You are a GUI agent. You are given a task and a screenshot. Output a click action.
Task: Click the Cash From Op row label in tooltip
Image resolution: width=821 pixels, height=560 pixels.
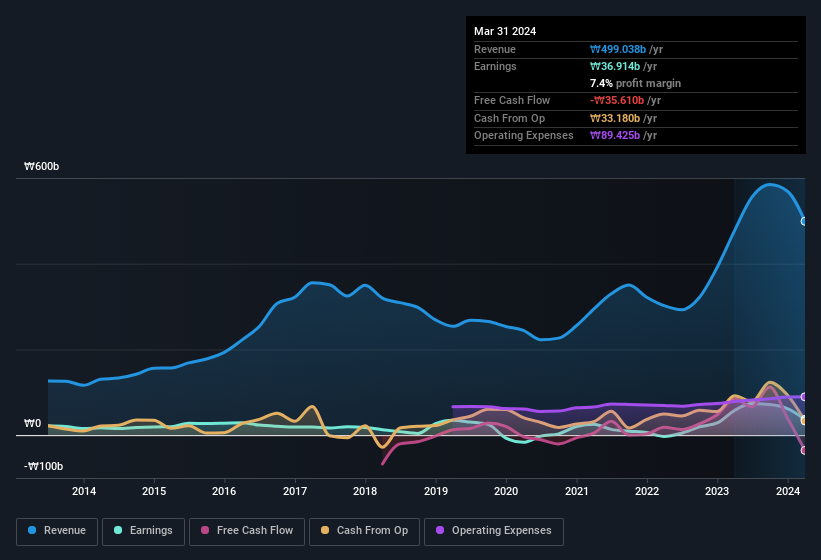click(509, 118)
